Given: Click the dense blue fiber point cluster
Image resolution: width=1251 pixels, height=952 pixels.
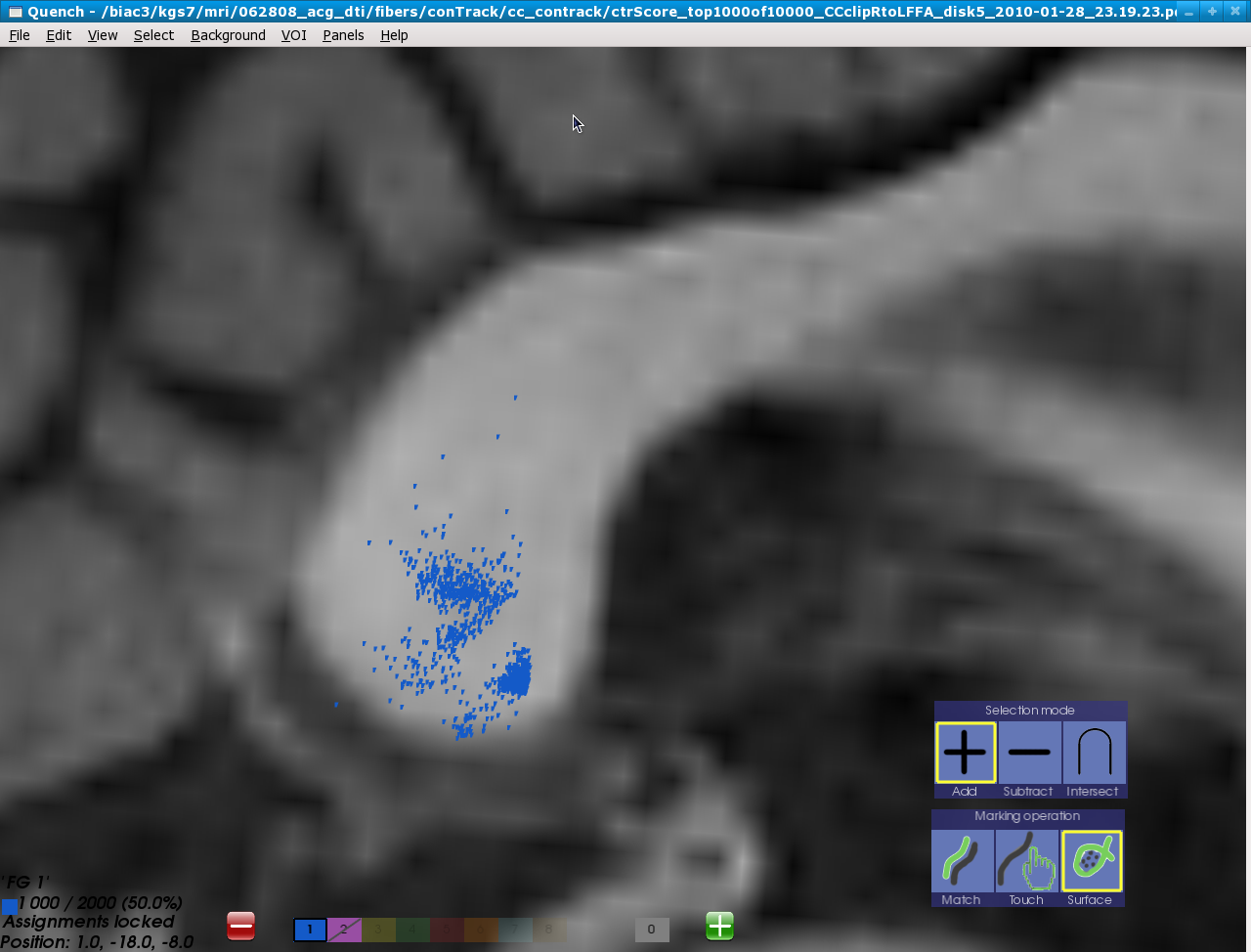Looking at the screenshot, I should (x=514, y=675).
